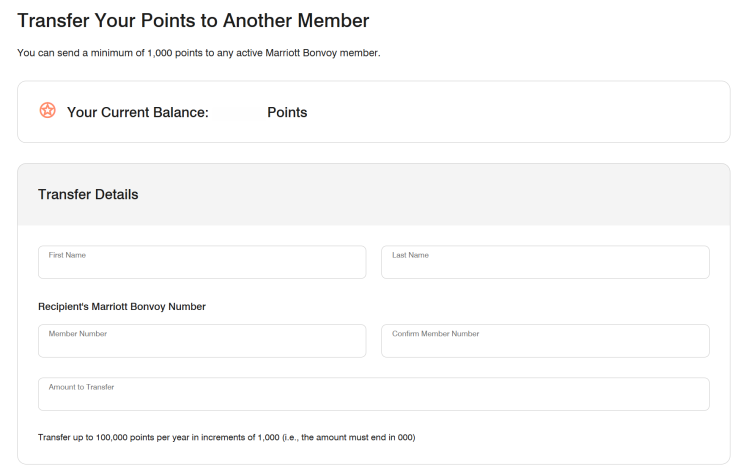Viewport: 743px width, 472px height.
Task: Click the "Amount to Transfer" floating label
Action: pos(82,386)
